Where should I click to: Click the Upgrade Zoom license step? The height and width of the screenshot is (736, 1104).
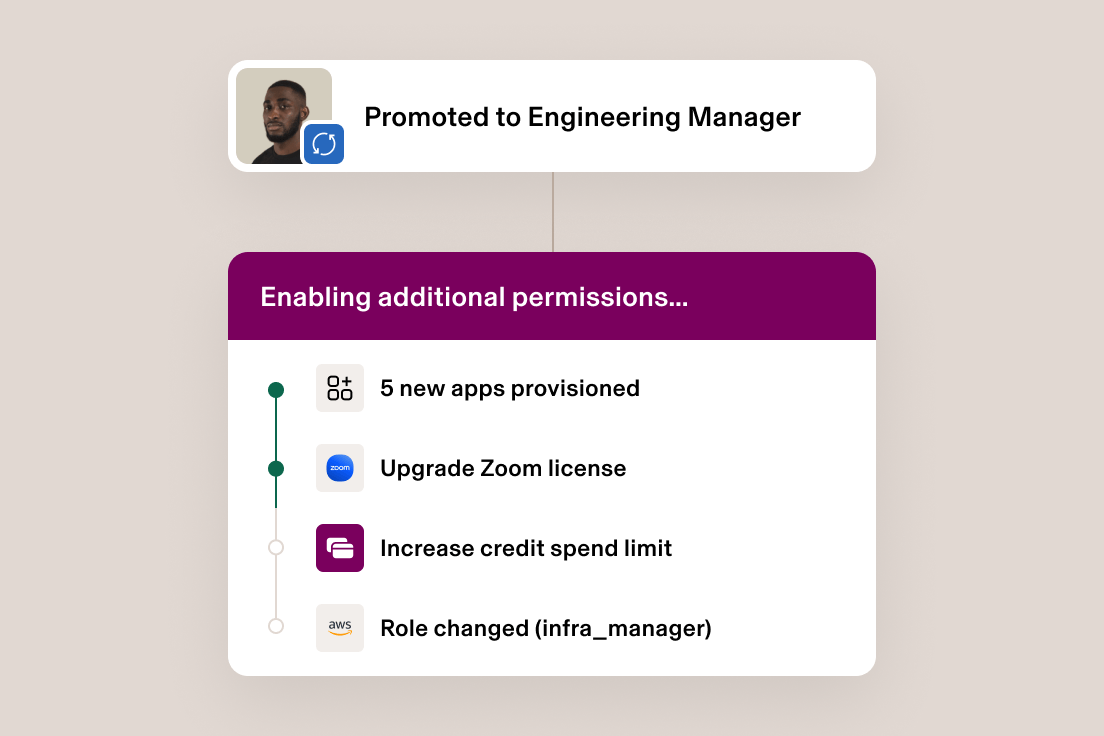503,468
